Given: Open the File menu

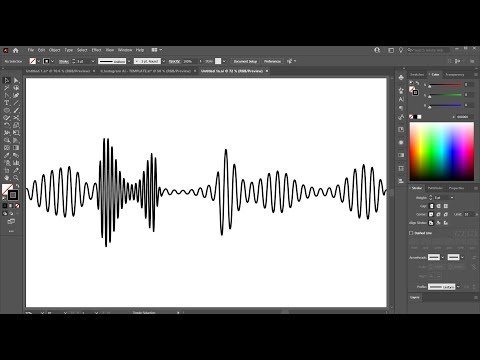Looking at the screenshot, I should (x=31, y=50).
